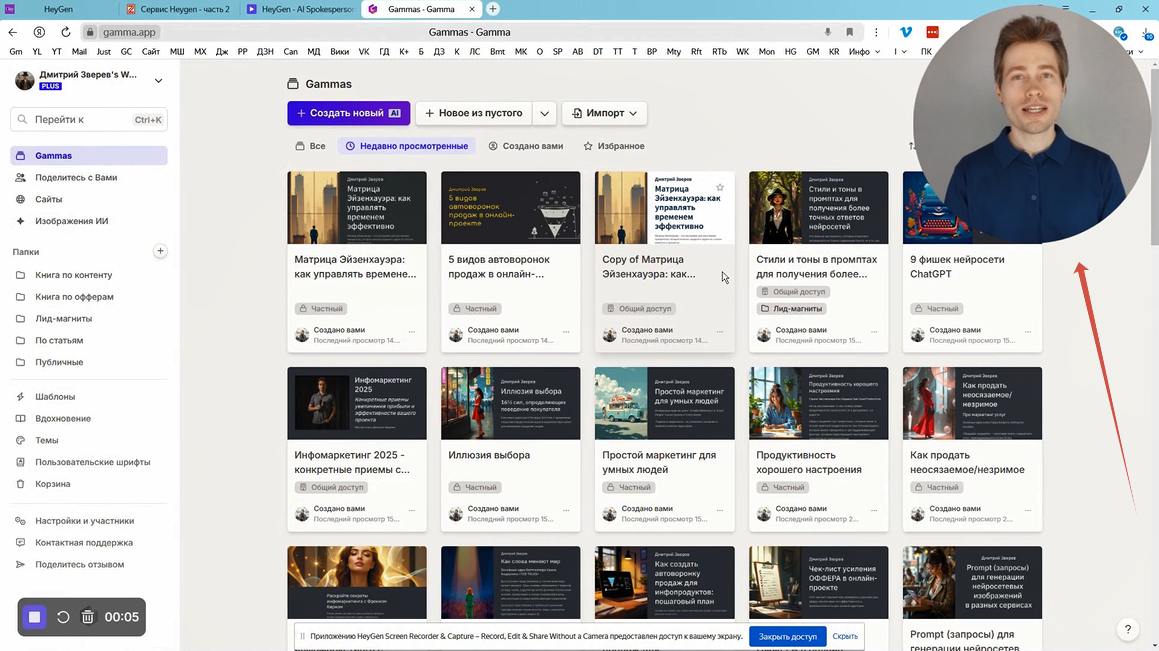Click the Скрыть link in sharing bar
The width and height of the screenshot is (1159, 651).
[x=845, y=636]
